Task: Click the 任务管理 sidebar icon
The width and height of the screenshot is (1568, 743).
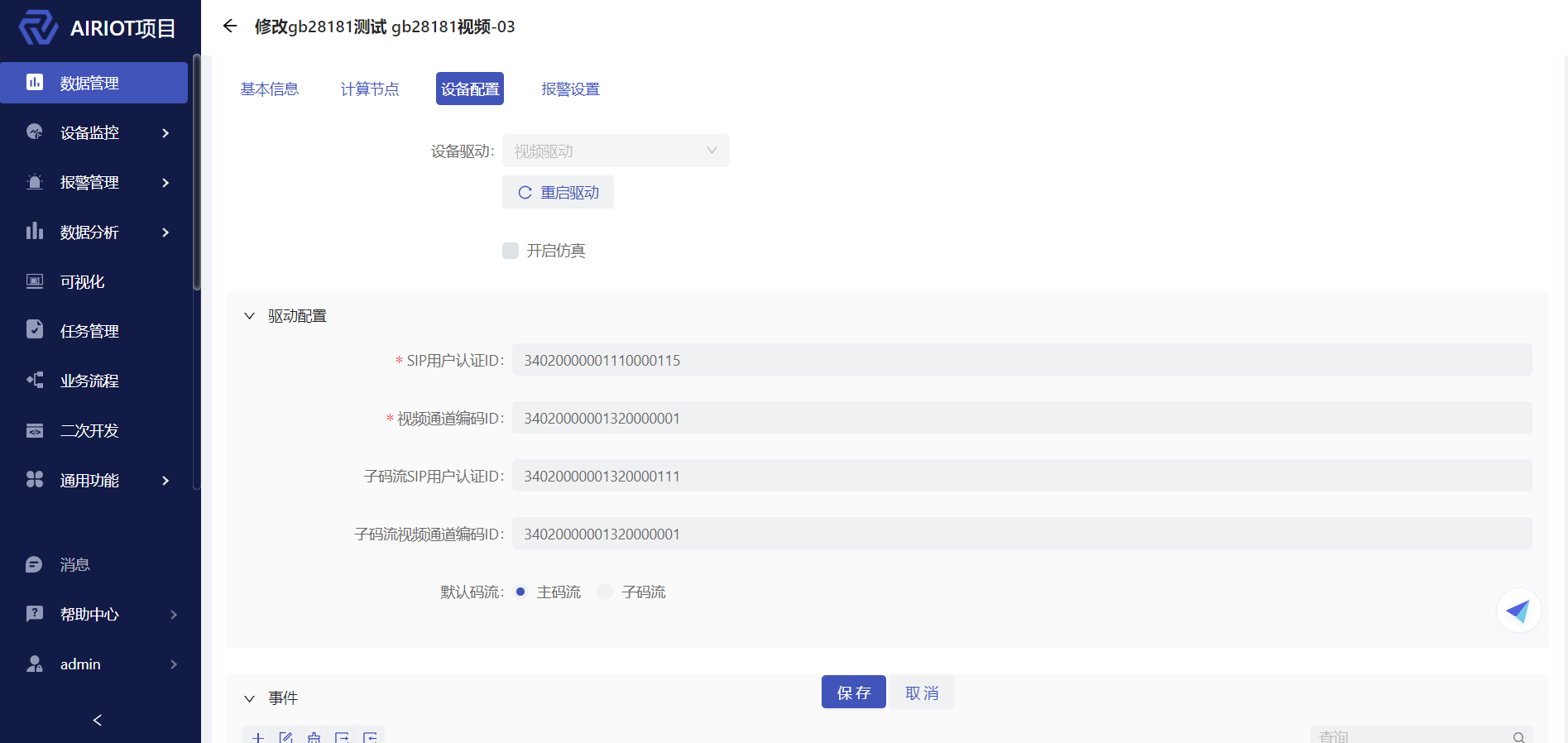Action: (x=35, y=330)
